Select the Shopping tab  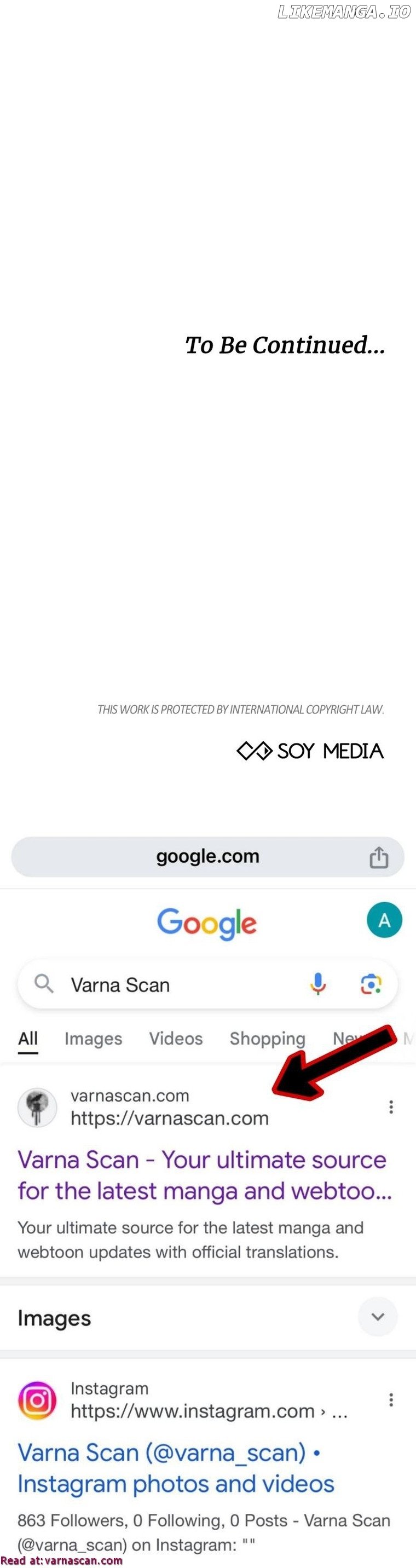coord(267,1039)
